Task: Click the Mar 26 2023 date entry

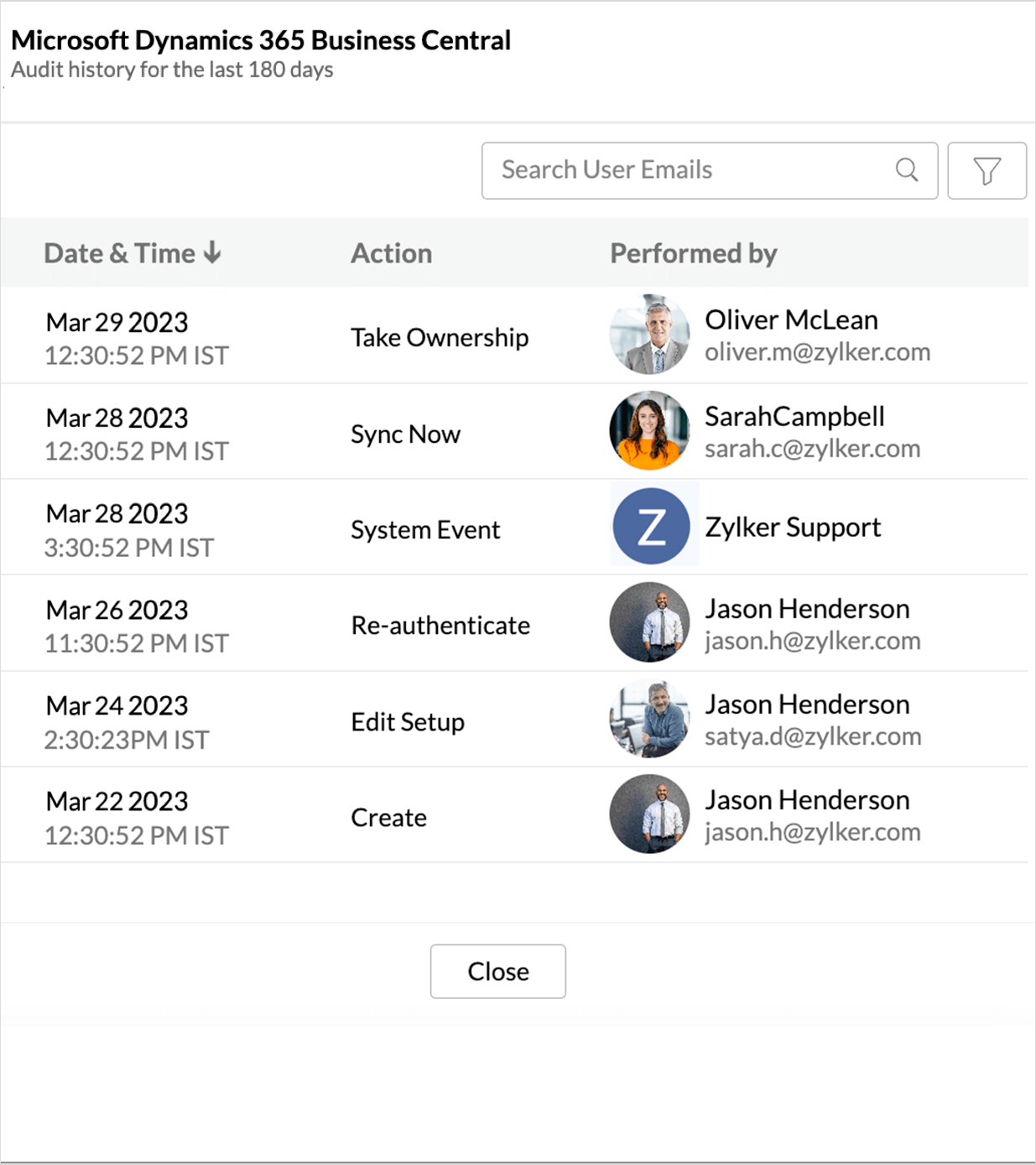Action: 117,610
